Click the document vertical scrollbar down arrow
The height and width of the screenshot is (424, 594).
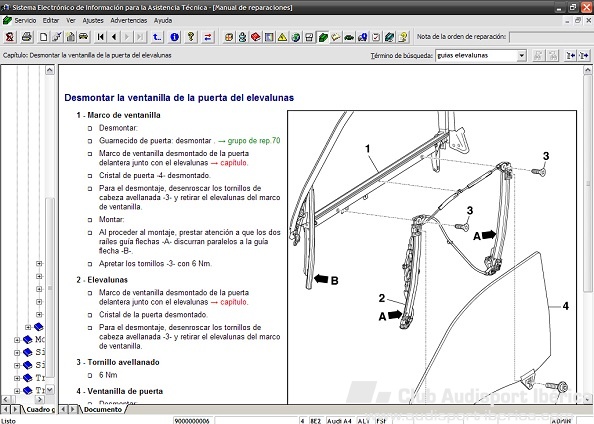pyautogui.click(x=588, y=399)
